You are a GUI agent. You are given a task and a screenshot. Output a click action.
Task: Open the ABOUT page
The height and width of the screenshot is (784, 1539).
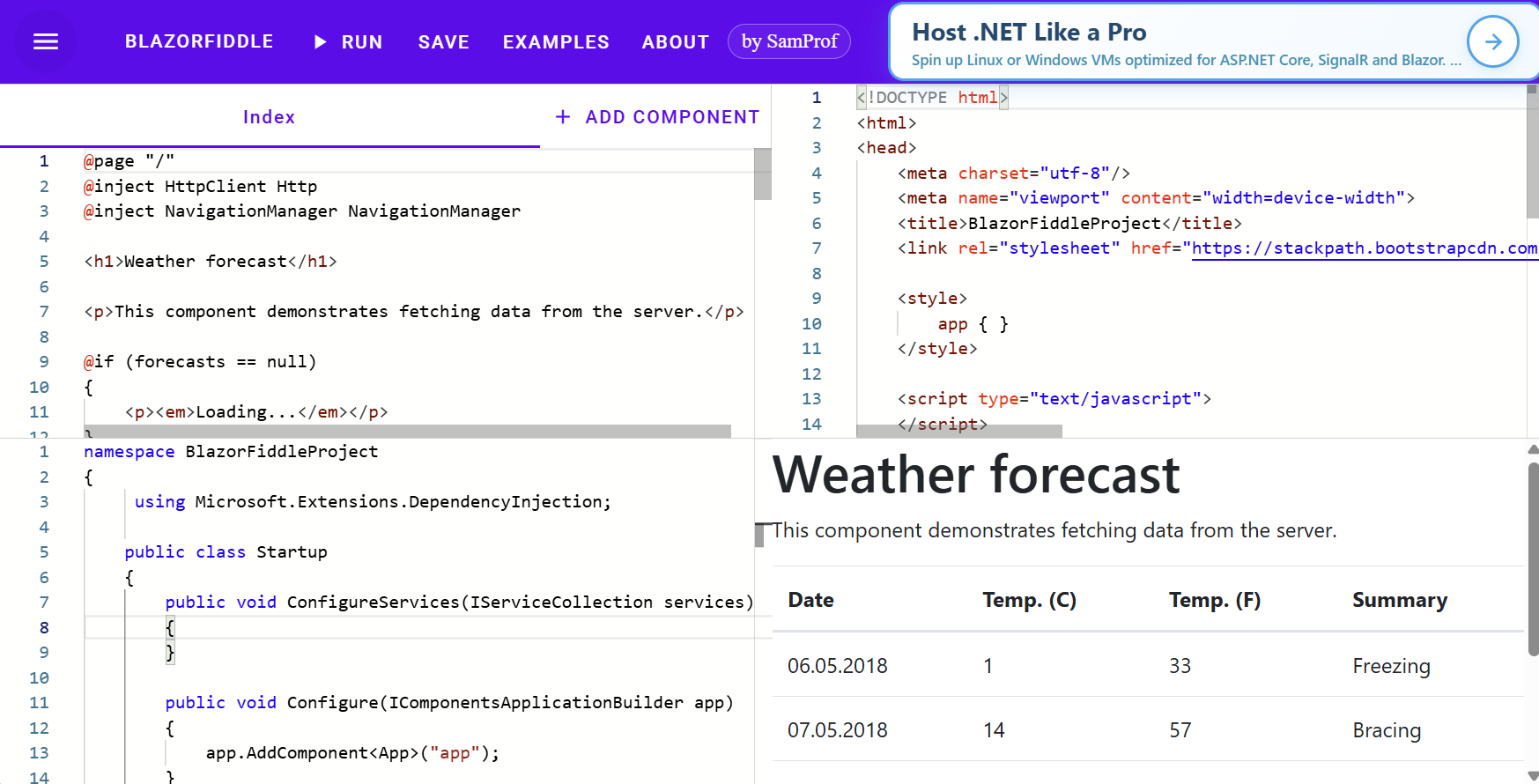675,41
